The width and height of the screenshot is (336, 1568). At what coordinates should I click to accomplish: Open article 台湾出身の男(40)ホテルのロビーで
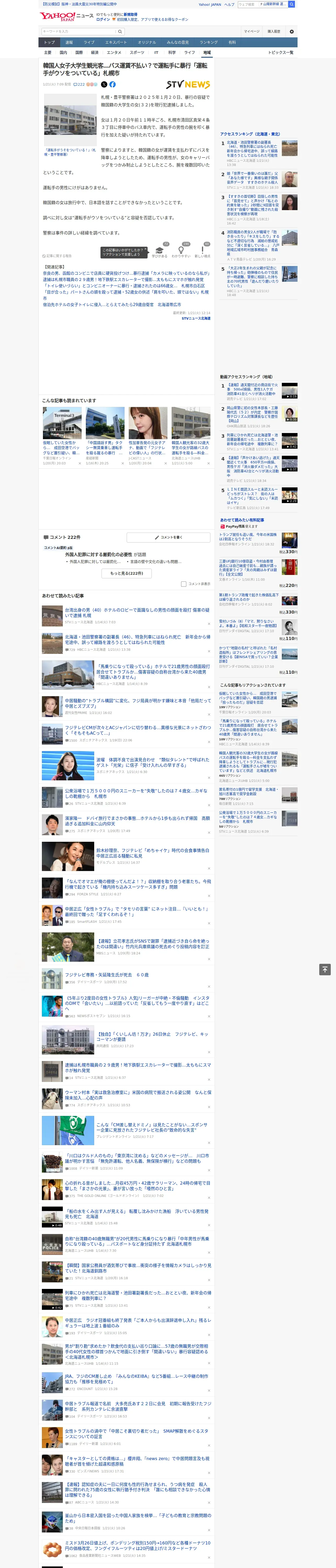[x=137, y=612]
